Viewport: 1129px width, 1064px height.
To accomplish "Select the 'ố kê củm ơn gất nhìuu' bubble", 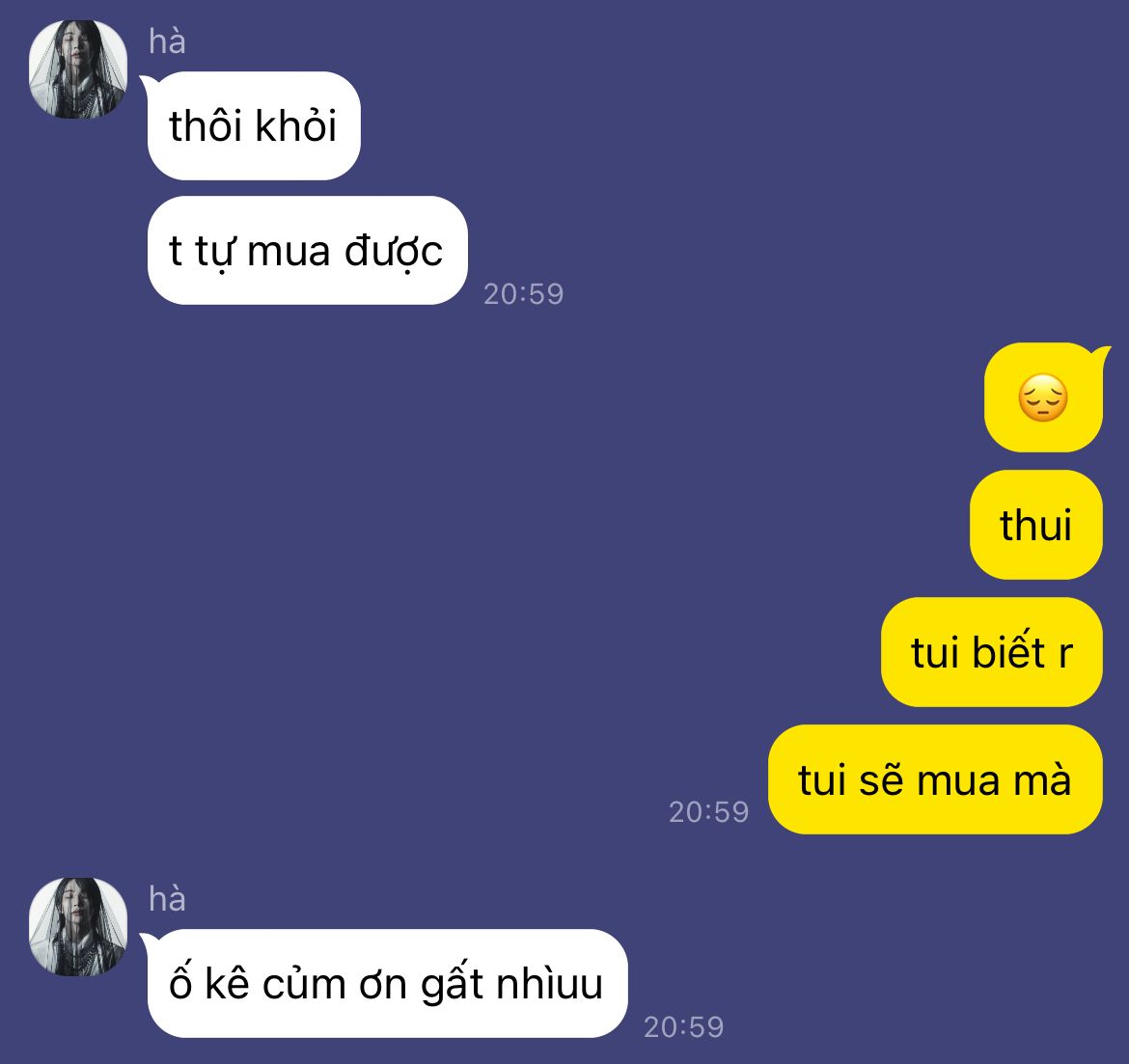I will click(387, 983).
